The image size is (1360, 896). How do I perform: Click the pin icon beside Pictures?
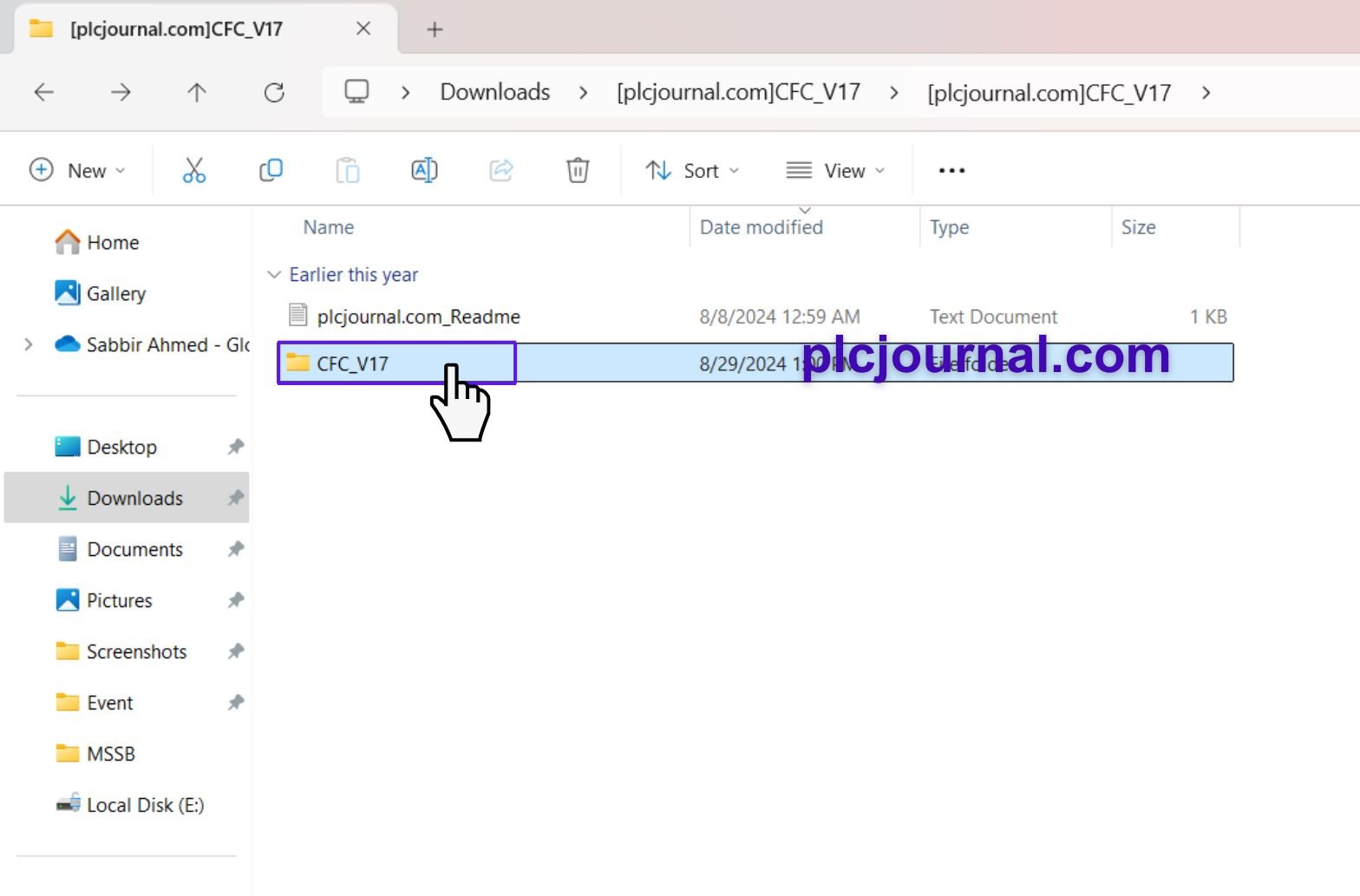(x=235, y=600)
